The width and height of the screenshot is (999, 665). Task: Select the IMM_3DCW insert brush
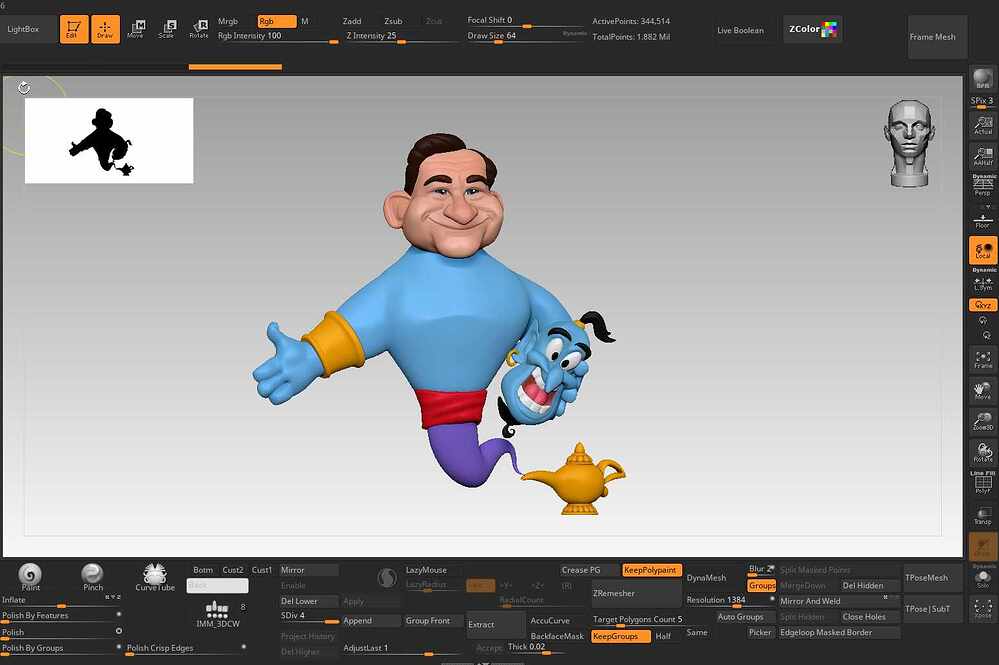tap(217, 615)
